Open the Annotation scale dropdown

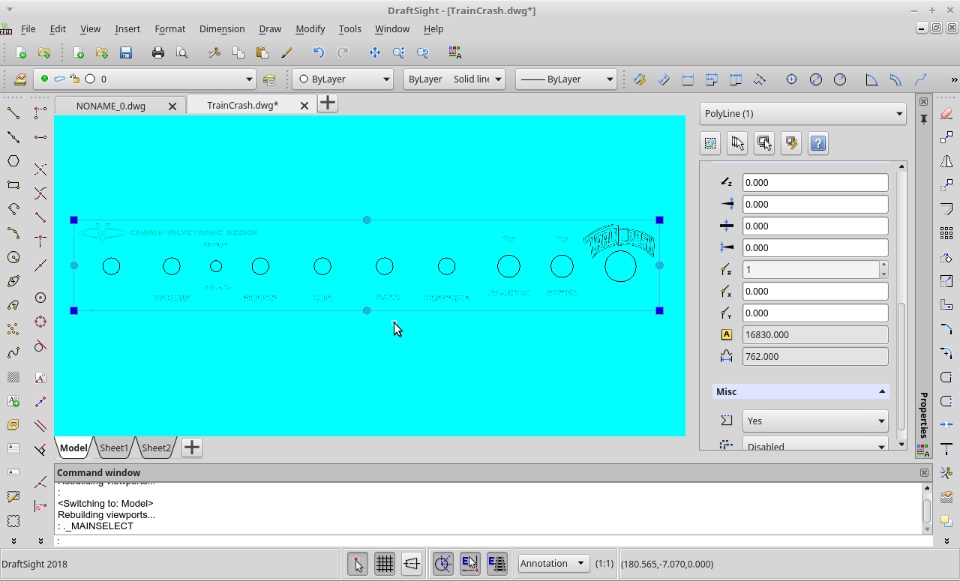click(553, 563)
